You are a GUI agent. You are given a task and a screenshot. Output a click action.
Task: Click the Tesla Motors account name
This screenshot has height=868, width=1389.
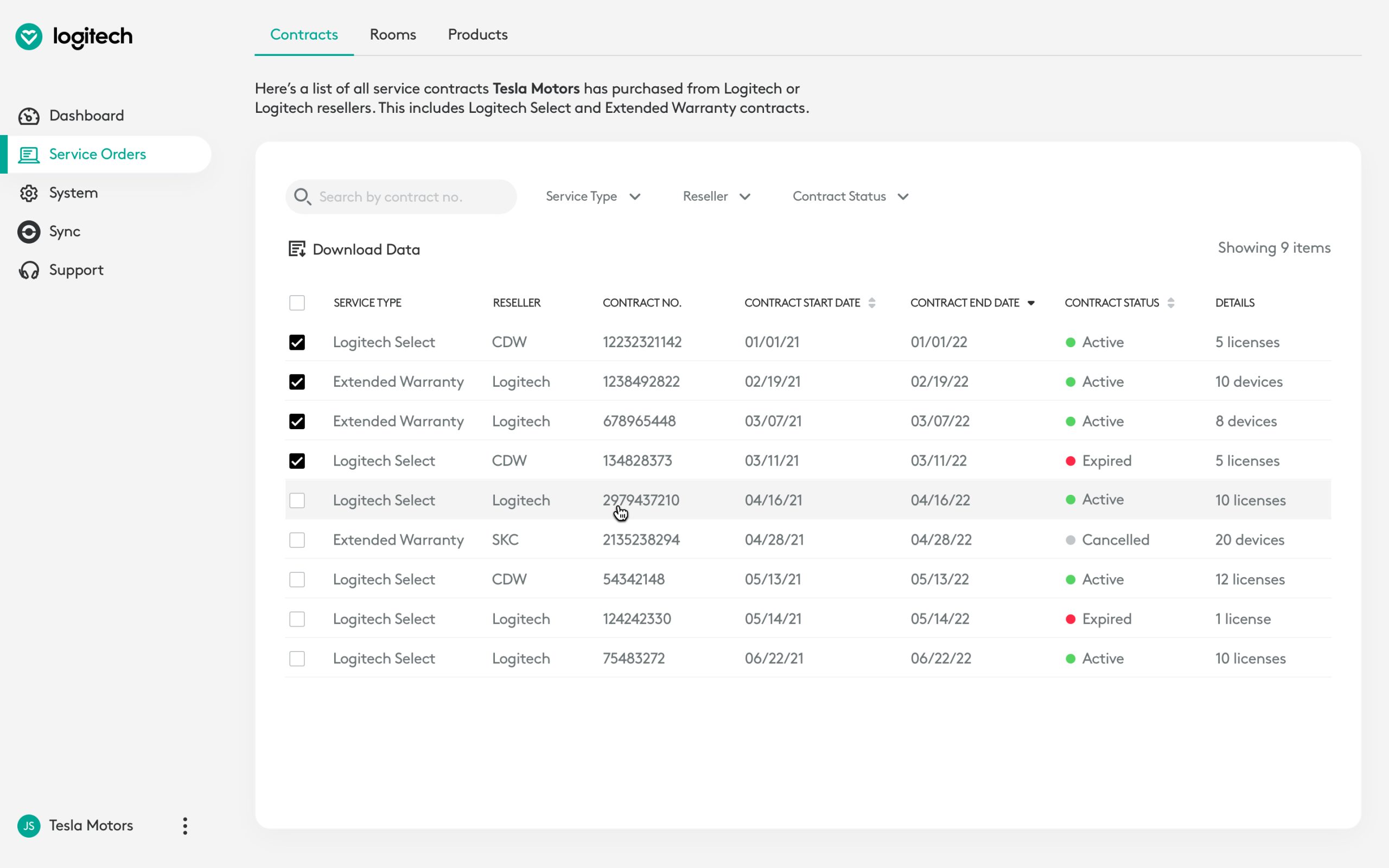coord(91,826)
